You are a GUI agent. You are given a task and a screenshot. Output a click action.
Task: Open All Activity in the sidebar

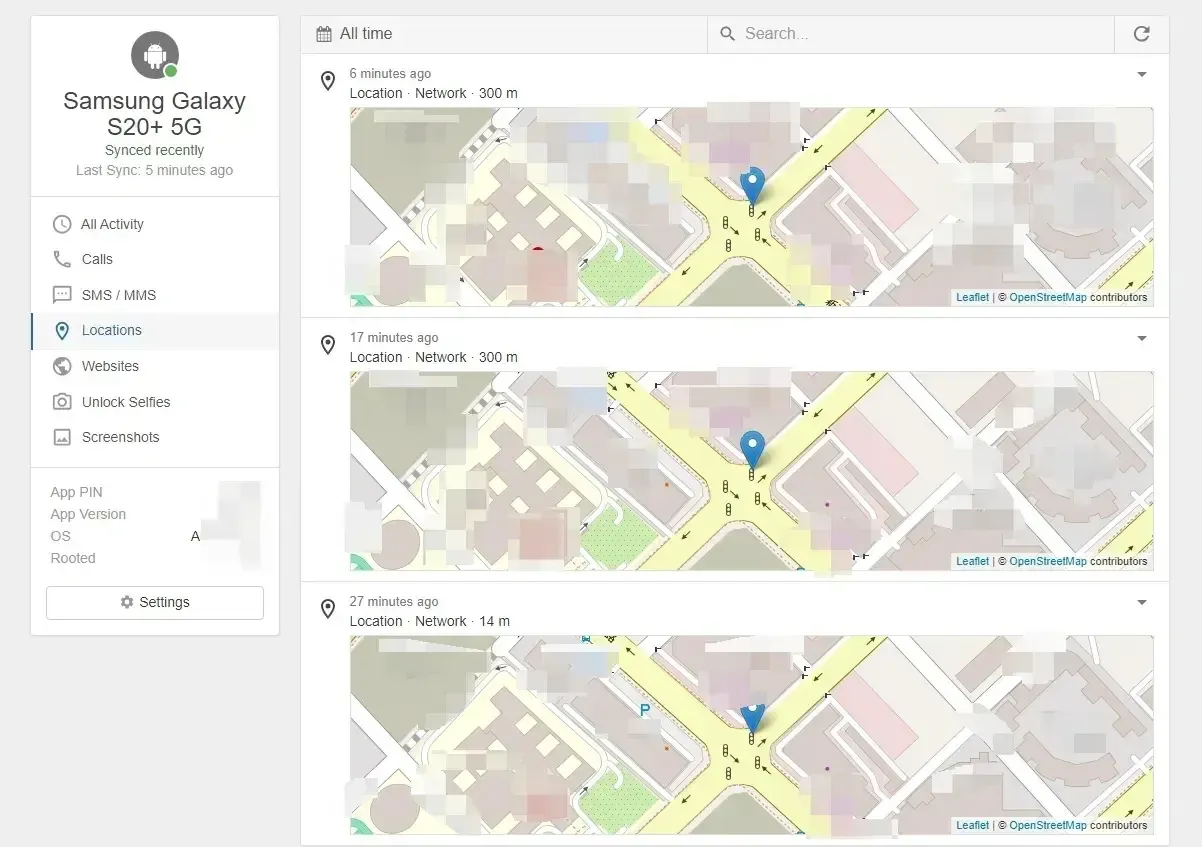coord(155,224)
